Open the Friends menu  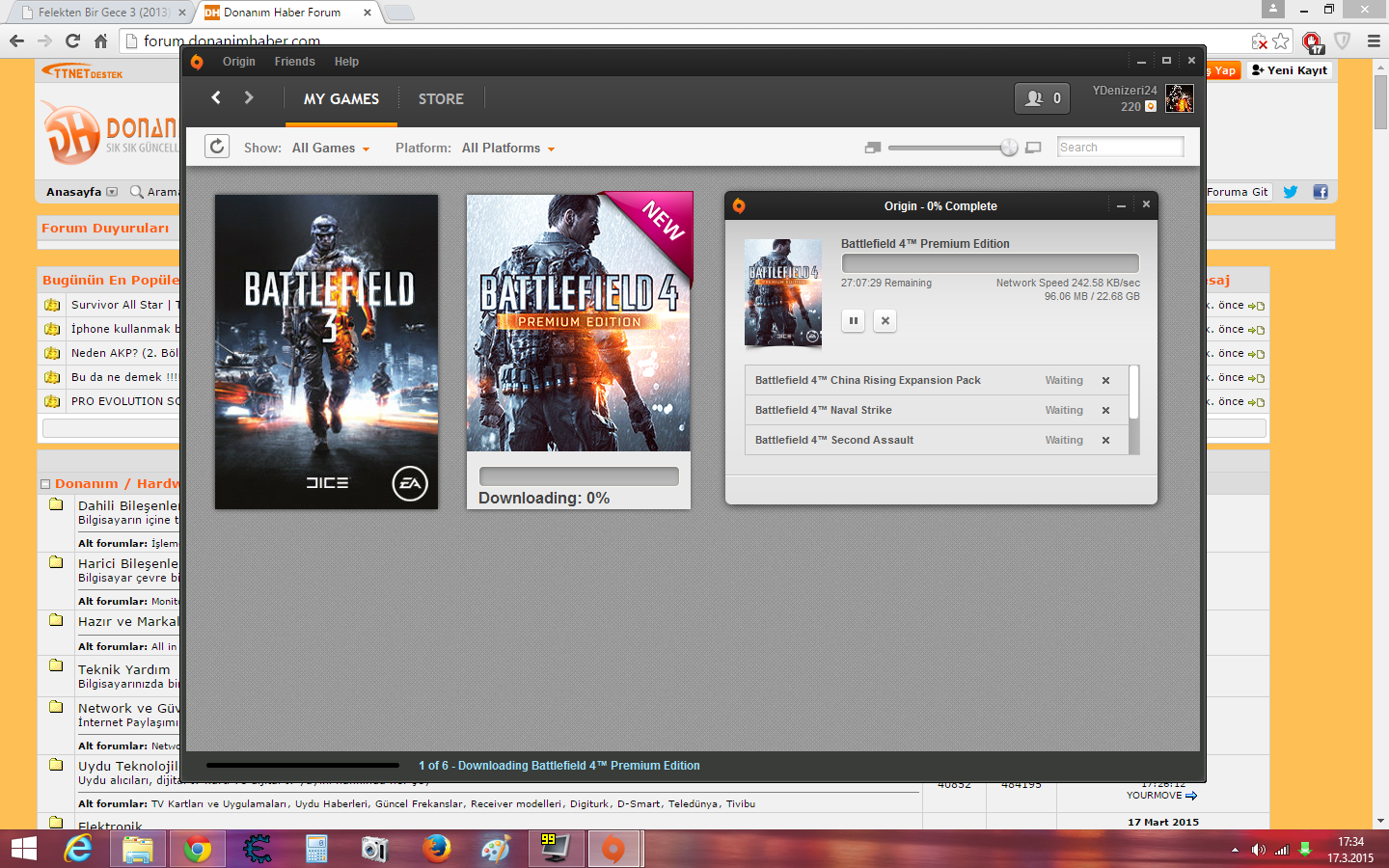(x=294, y=62)
